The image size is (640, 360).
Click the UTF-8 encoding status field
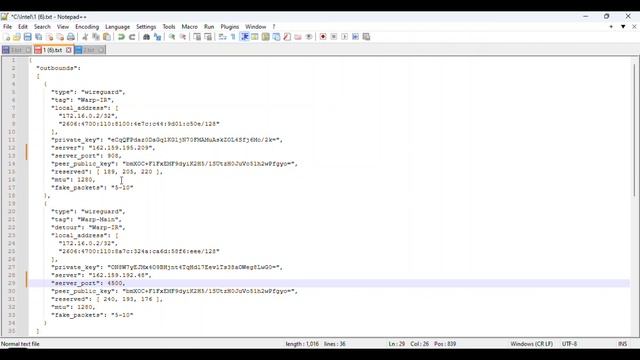coord(569,344)
